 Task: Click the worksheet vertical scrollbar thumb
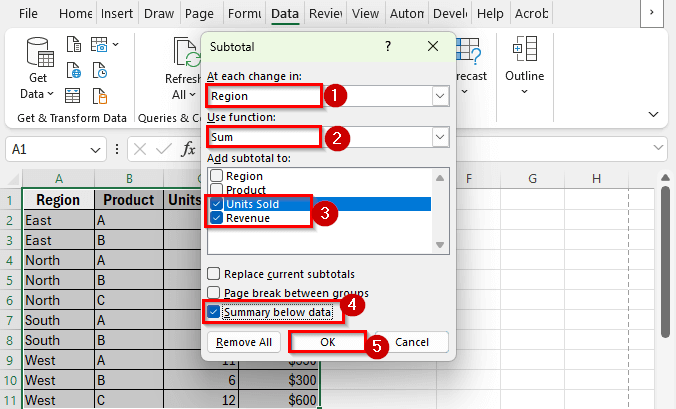click(x=666, y=262)
